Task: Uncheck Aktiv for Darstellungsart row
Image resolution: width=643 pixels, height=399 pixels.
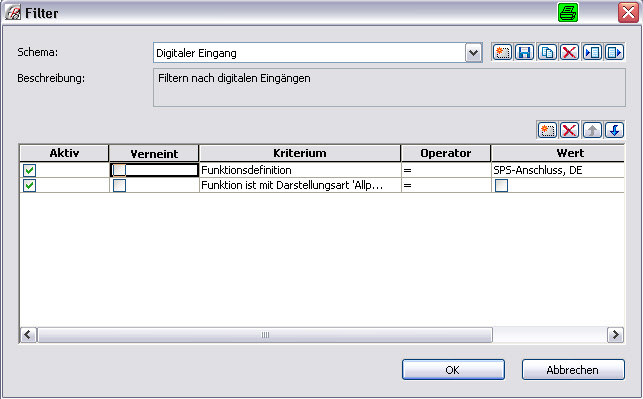Action: pos(30,185)
